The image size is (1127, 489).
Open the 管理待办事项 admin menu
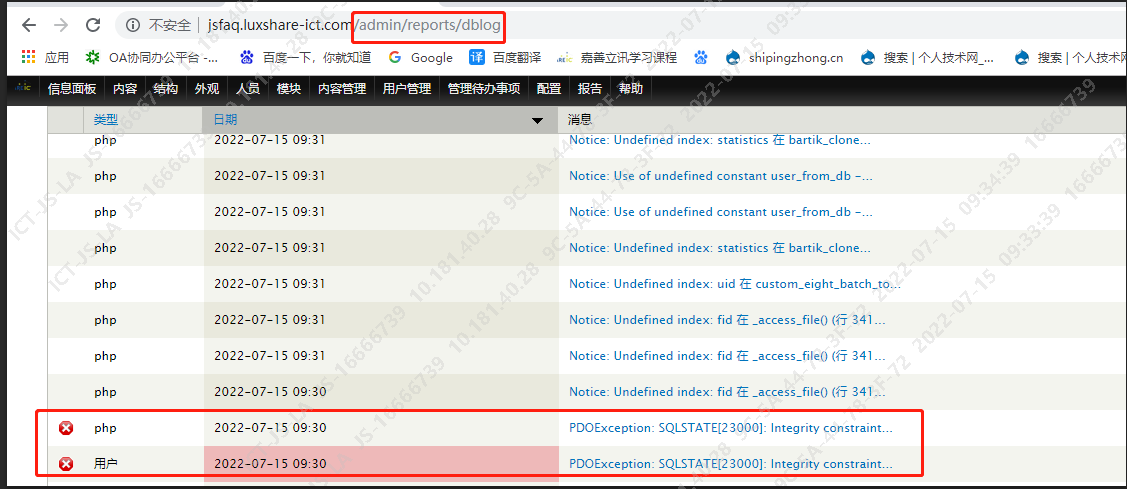coord(484,89)
